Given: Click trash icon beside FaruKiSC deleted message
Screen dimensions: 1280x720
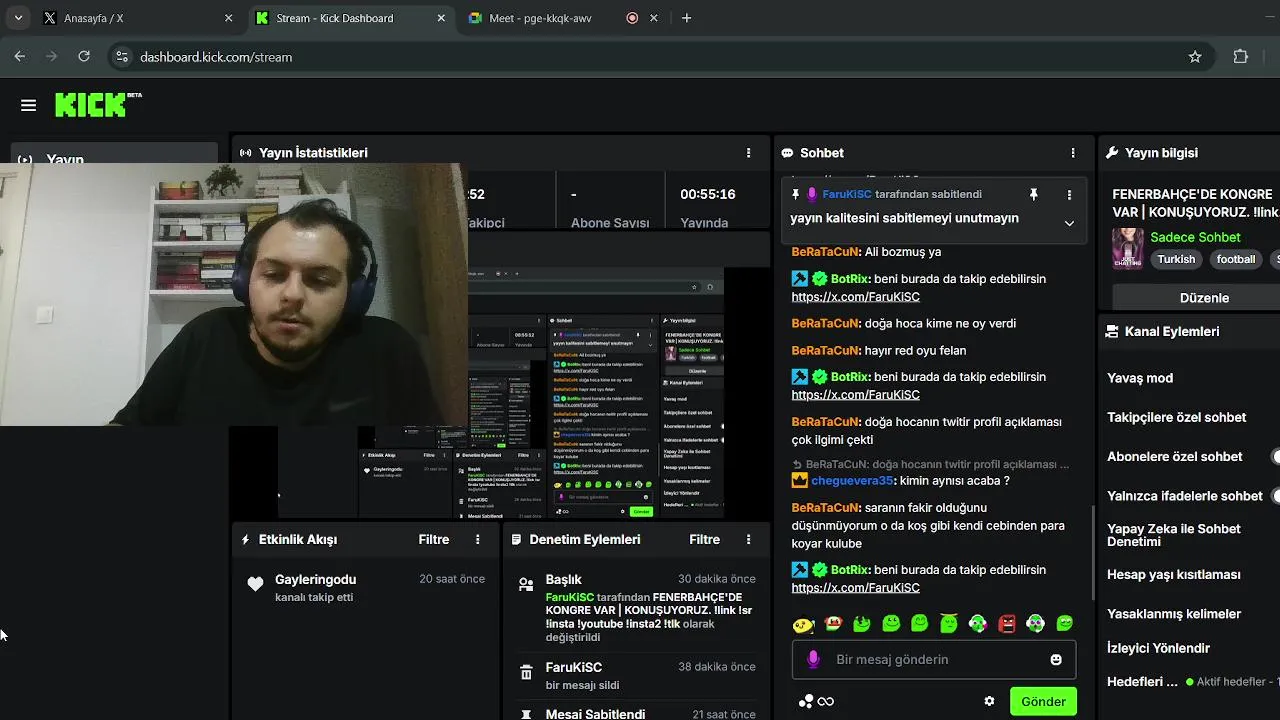Looking at the screenshot, I should 526,673.
